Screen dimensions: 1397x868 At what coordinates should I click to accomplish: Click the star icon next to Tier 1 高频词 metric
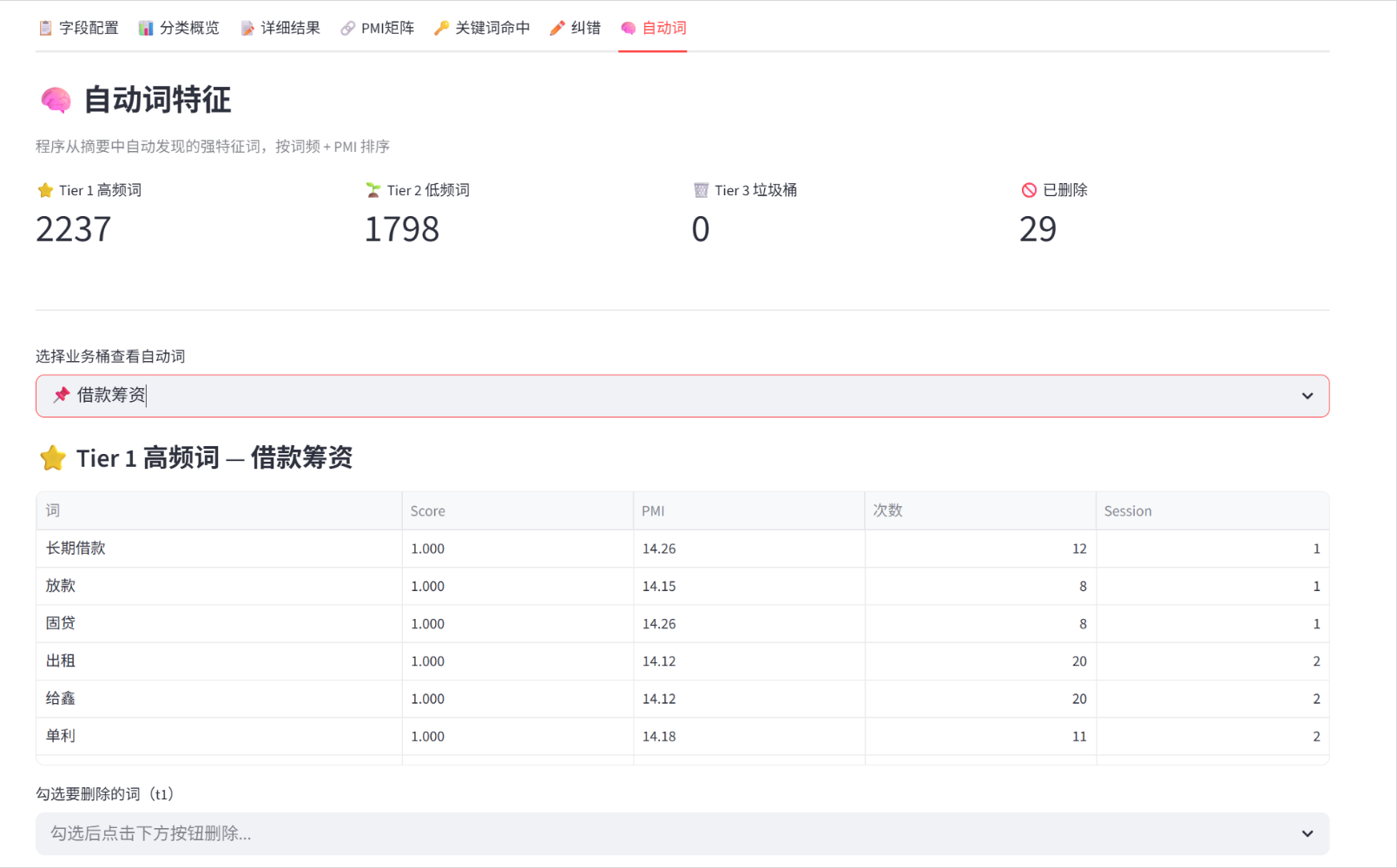point(45,190)
